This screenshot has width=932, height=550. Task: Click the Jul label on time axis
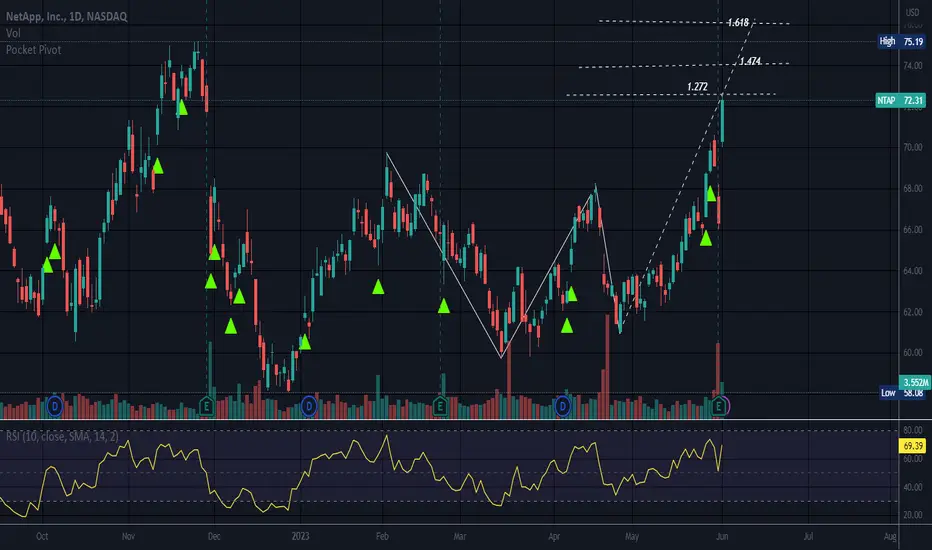pos(808,536)
